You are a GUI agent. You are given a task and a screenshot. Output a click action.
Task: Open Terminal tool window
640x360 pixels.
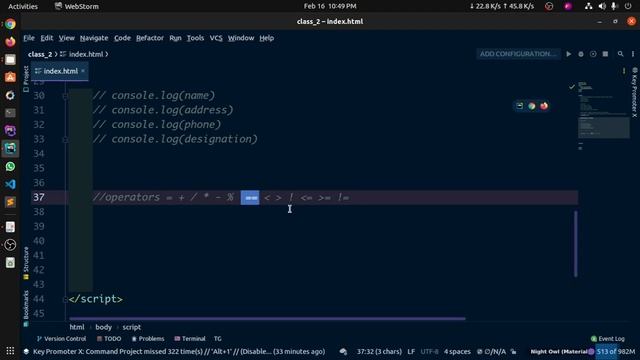pyautogui.click(x=190, y=339)
